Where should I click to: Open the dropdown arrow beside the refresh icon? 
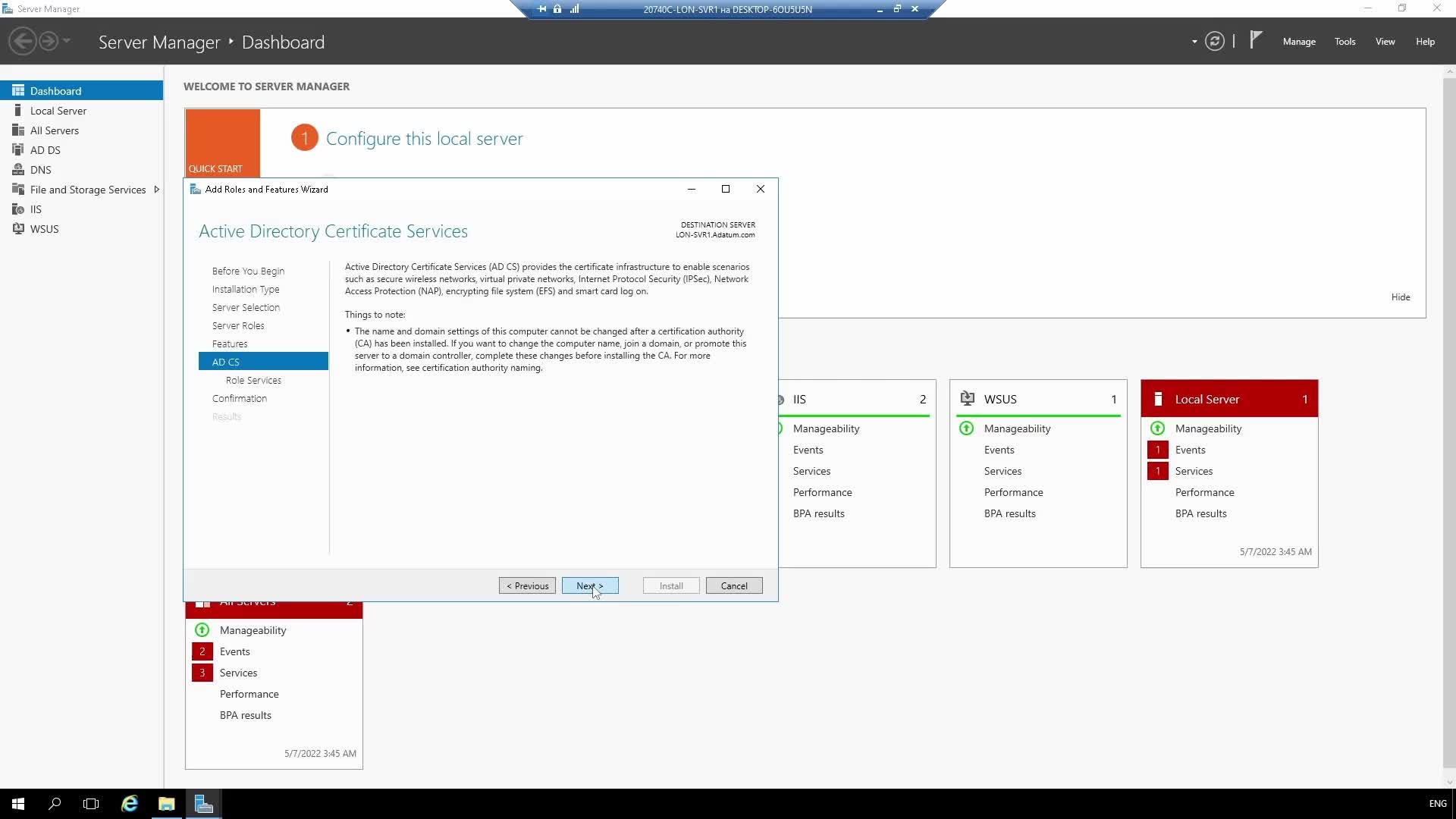coord(1194,42)
